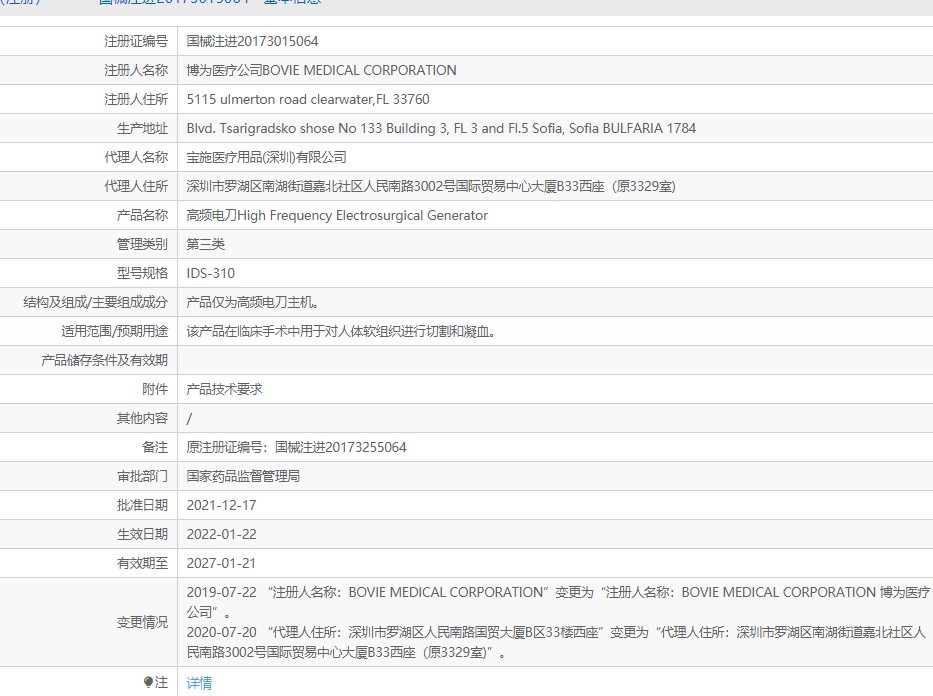This screenshot has width=933, height=696.
Task: Click the 代理人名称 label
Action: (136, 157)
